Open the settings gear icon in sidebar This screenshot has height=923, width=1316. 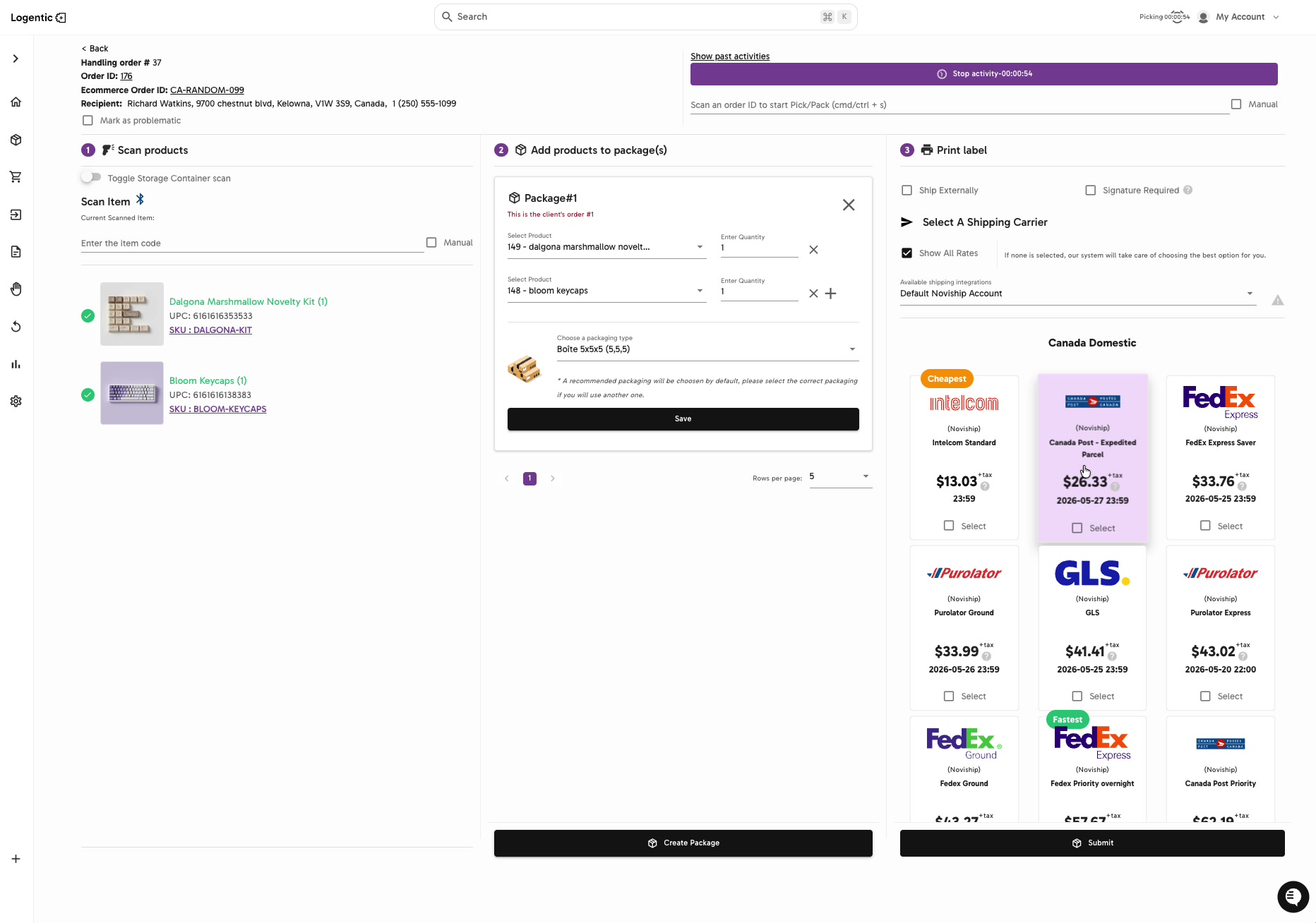tap(16, 401)
